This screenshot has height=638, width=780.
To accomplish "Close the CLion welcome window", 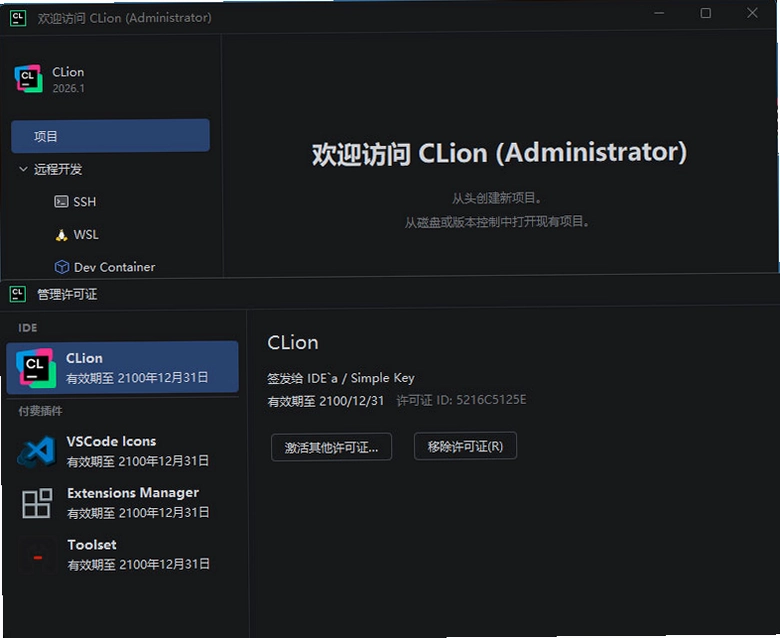I will click(x=752, y=13).
